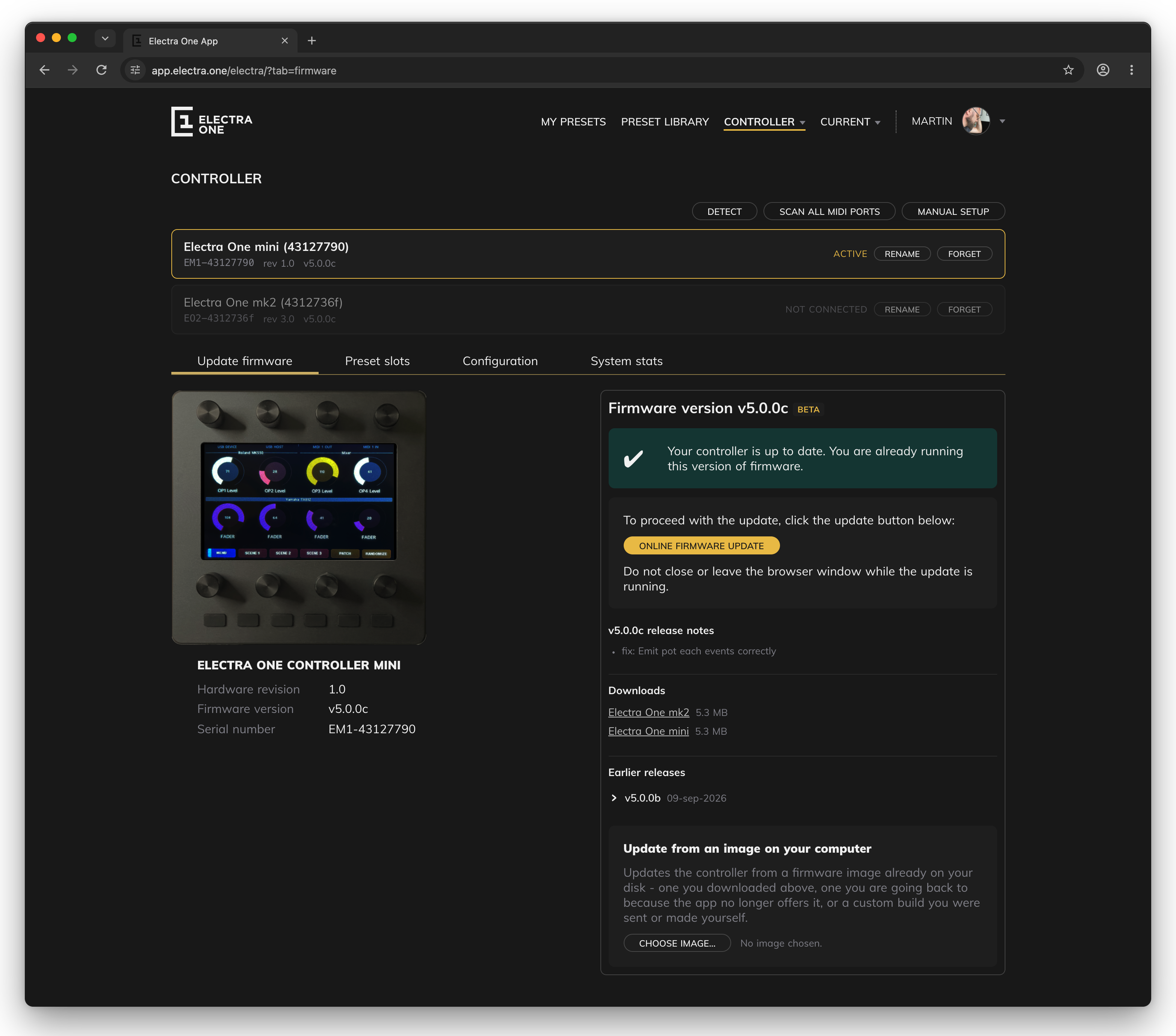The width and height of the screenshot is (1176, 1036).
Task: Click the MARTIN username label
Action: (931, 121)
